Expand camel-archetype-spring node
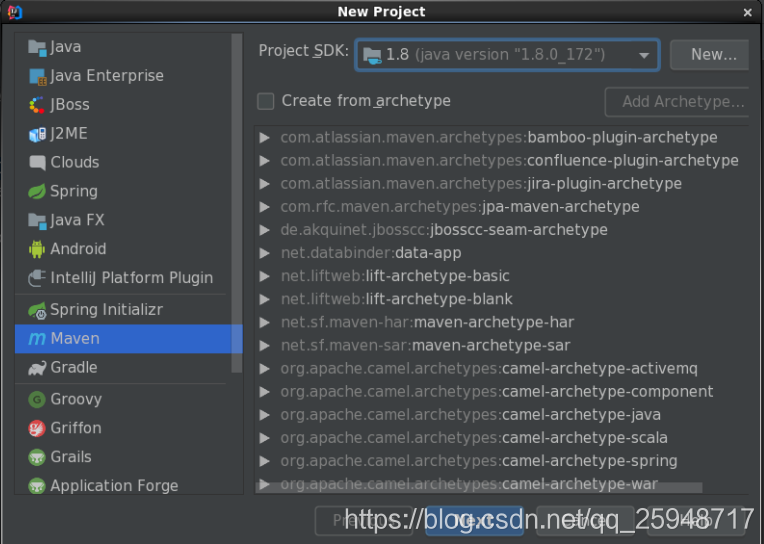 pos(265,461)
